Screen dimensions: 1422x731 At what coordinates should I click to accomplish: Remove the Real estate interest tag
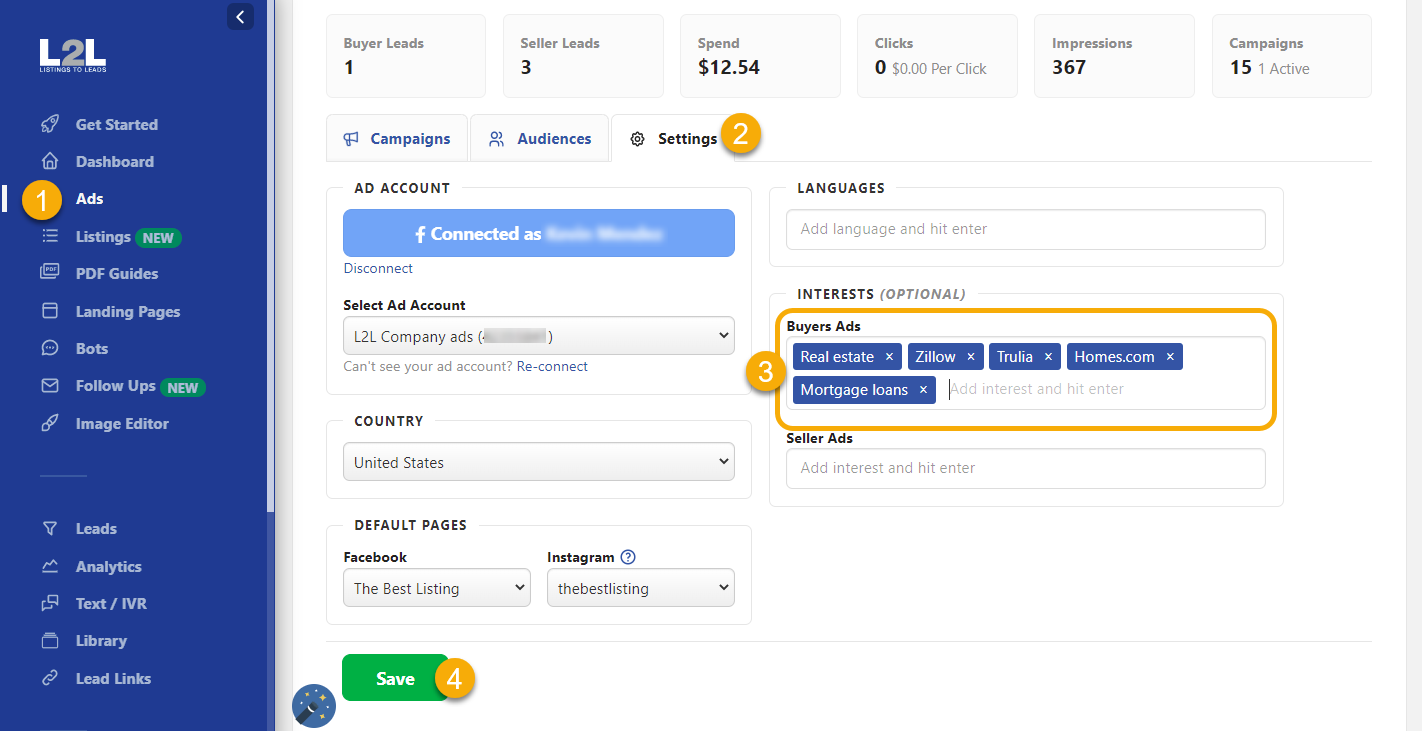[x=889, y=357]
